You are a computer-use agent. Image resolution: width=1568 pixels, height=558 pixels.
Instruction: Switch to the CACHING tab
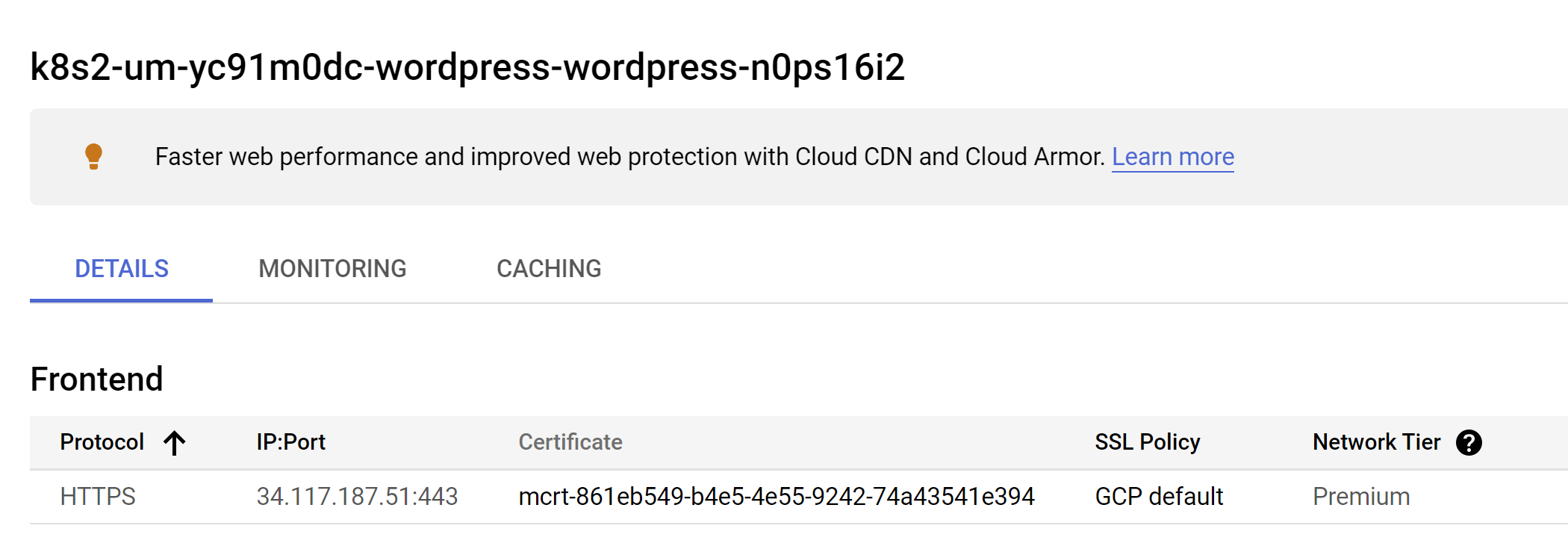pos(548,268)
